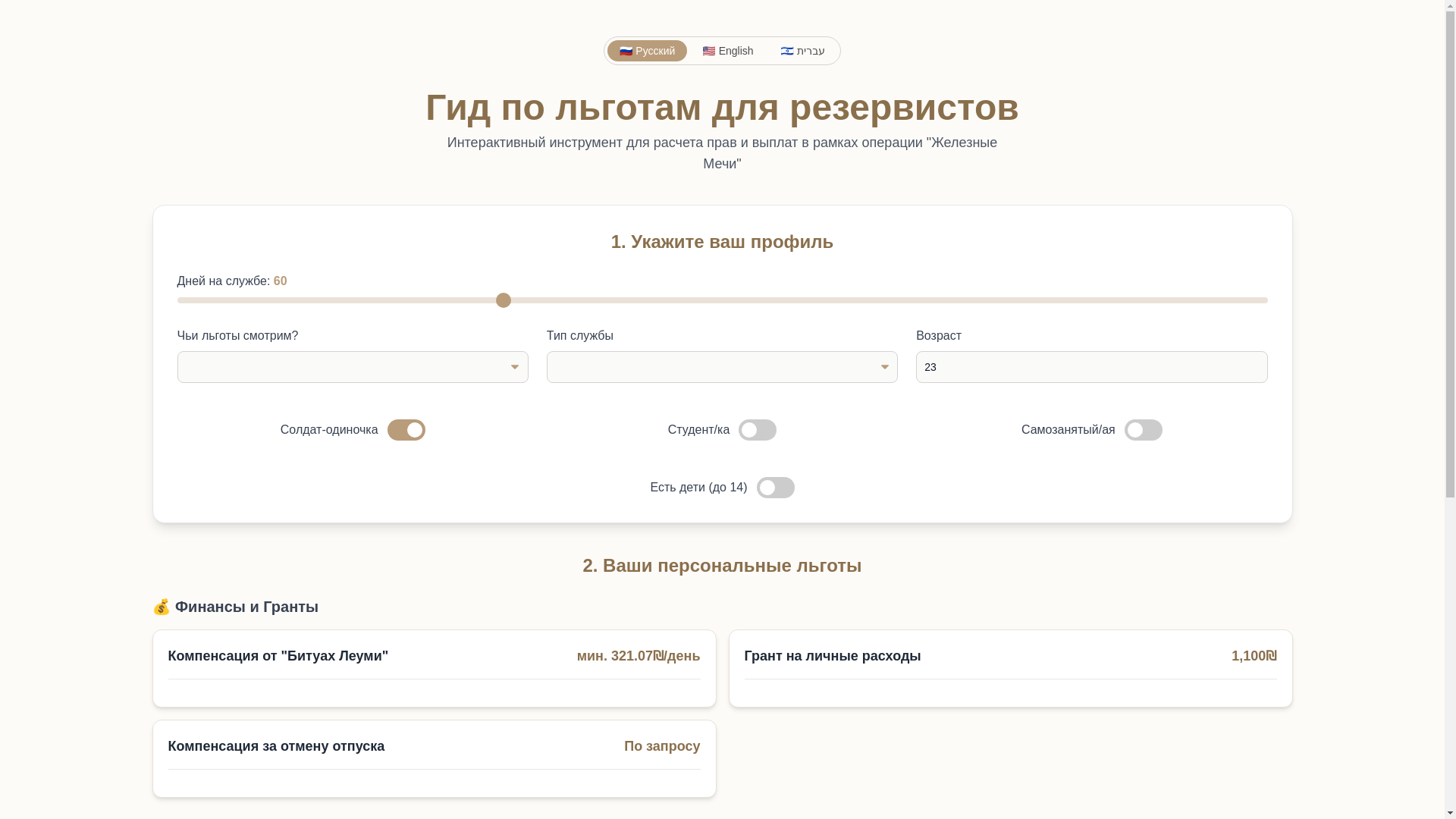Click the 'мин. 321.07₪/день' amount
Viewport: 1456px width, 819px height.
click(x=639, y=656)
